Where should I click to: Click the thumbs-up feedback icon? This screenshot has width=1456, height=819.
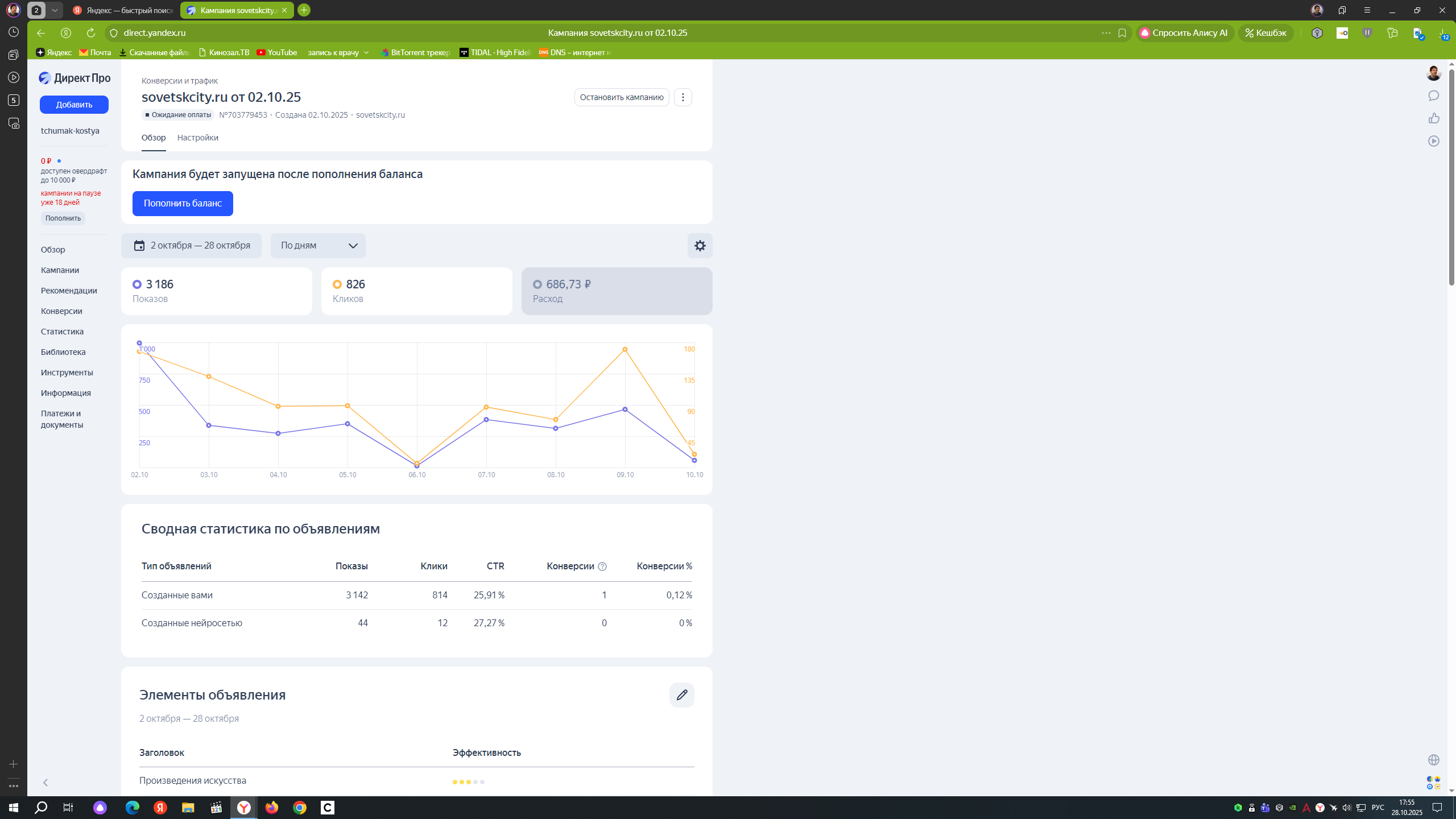pos(1433,118)
